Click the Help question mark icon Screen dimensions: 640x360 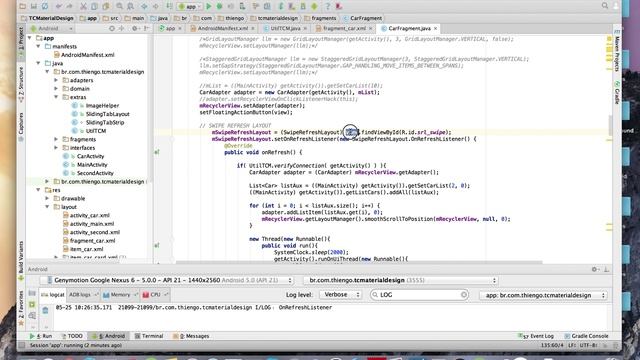327,6
